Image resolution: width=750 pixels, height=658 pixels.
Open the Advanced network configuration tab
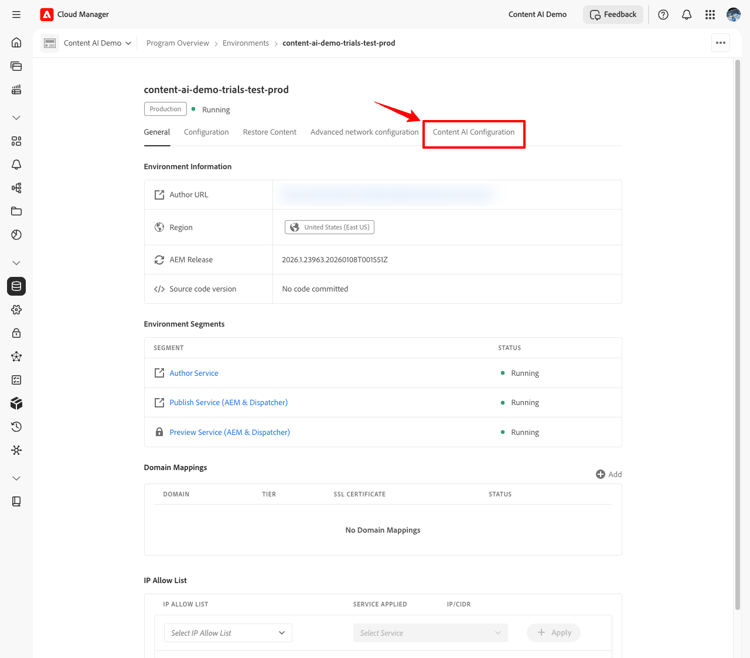[x=364, y=132]
